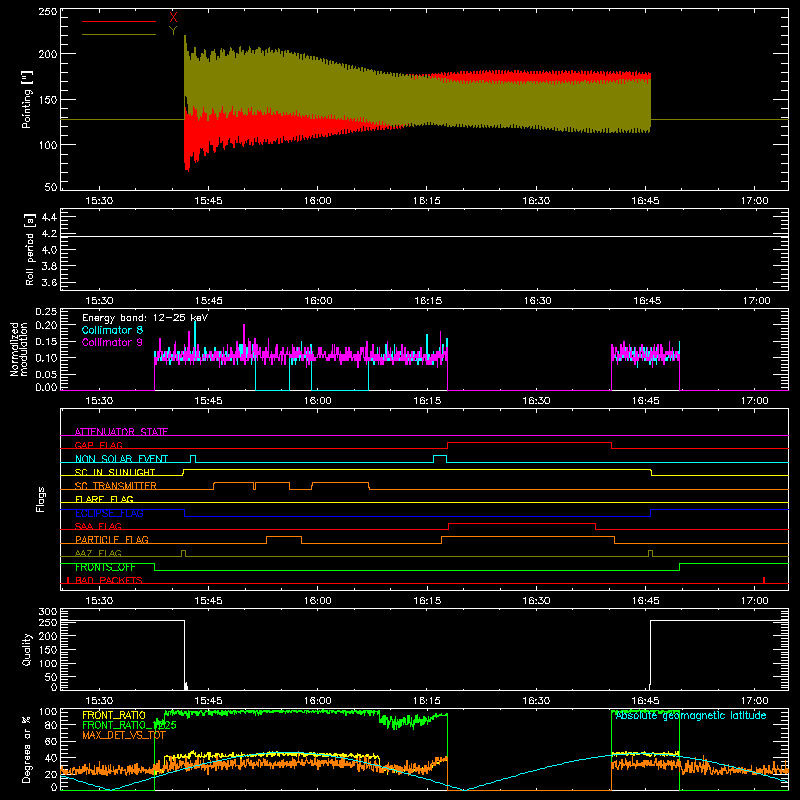Click the 80 tick on Degrees axis
The width and height of the screenshot is (800, 800).
coord(51,725)
